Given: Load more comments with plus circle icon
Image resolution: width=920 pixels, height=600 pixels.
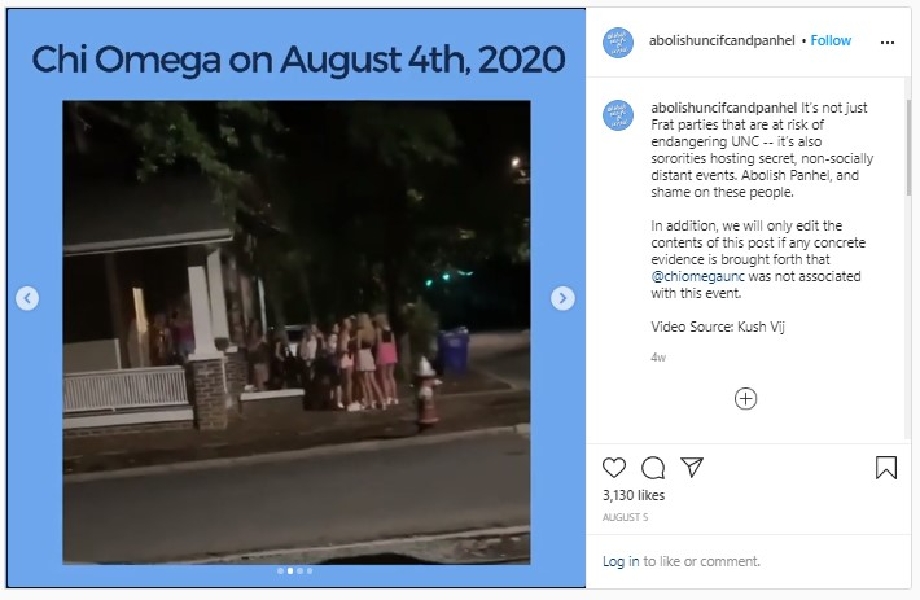Looking at the screenshot, I should click(746, 399).
